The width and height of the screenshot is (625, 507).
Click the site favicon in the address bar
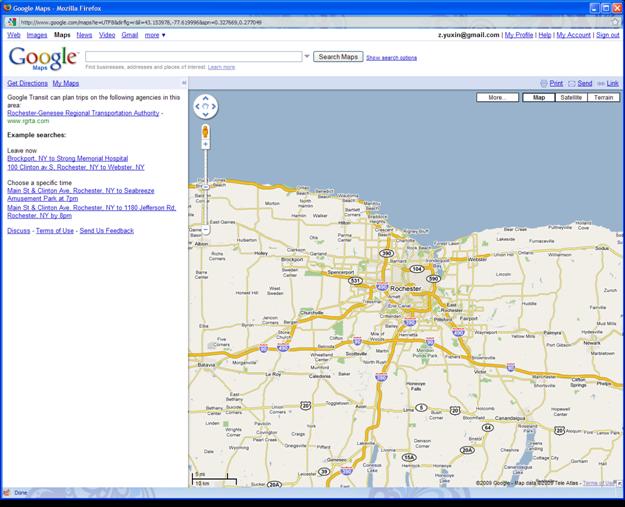click(x=12, y=22)
